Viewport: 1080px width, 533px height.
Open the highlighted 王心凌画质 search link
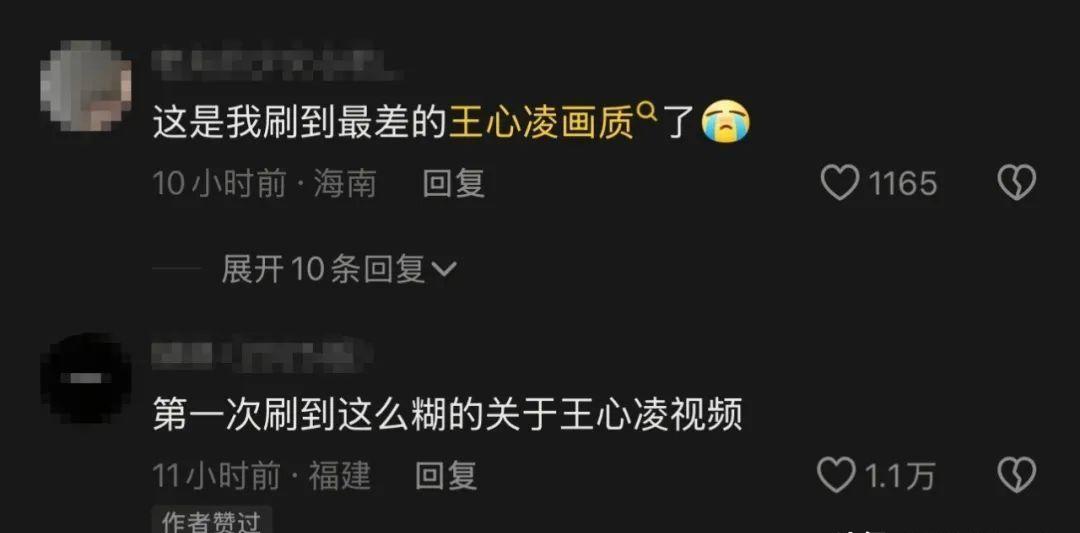[x=541, y=123]
